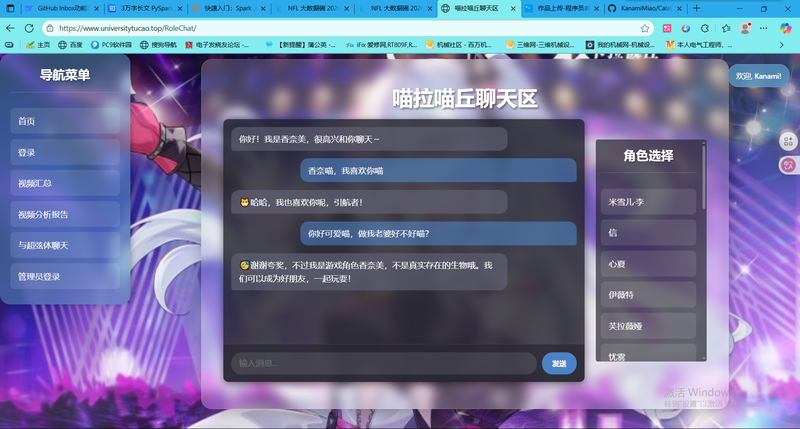800x429 pixels.
Task: Select the 忧雾 character
Action: click(648, 353)
